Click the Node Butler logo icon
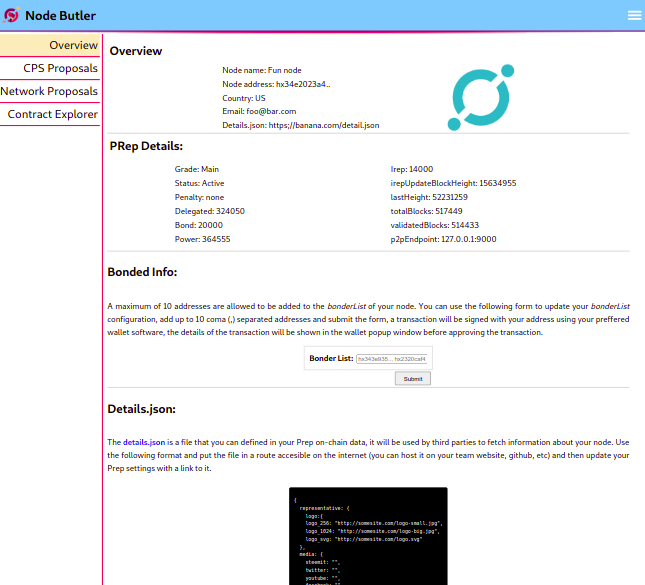Image resolution: width=645 pixels, height=585 pixels. coord(12,15)
